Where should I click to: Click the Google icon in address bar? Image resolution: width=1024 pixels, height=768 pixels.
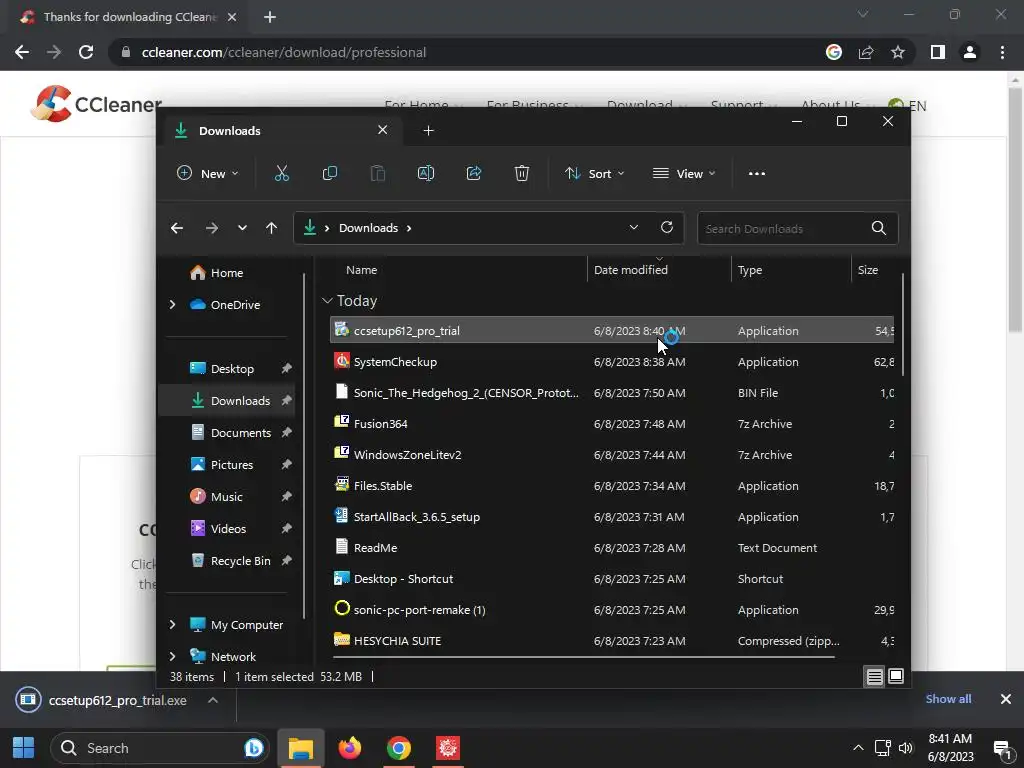(834, 52)
